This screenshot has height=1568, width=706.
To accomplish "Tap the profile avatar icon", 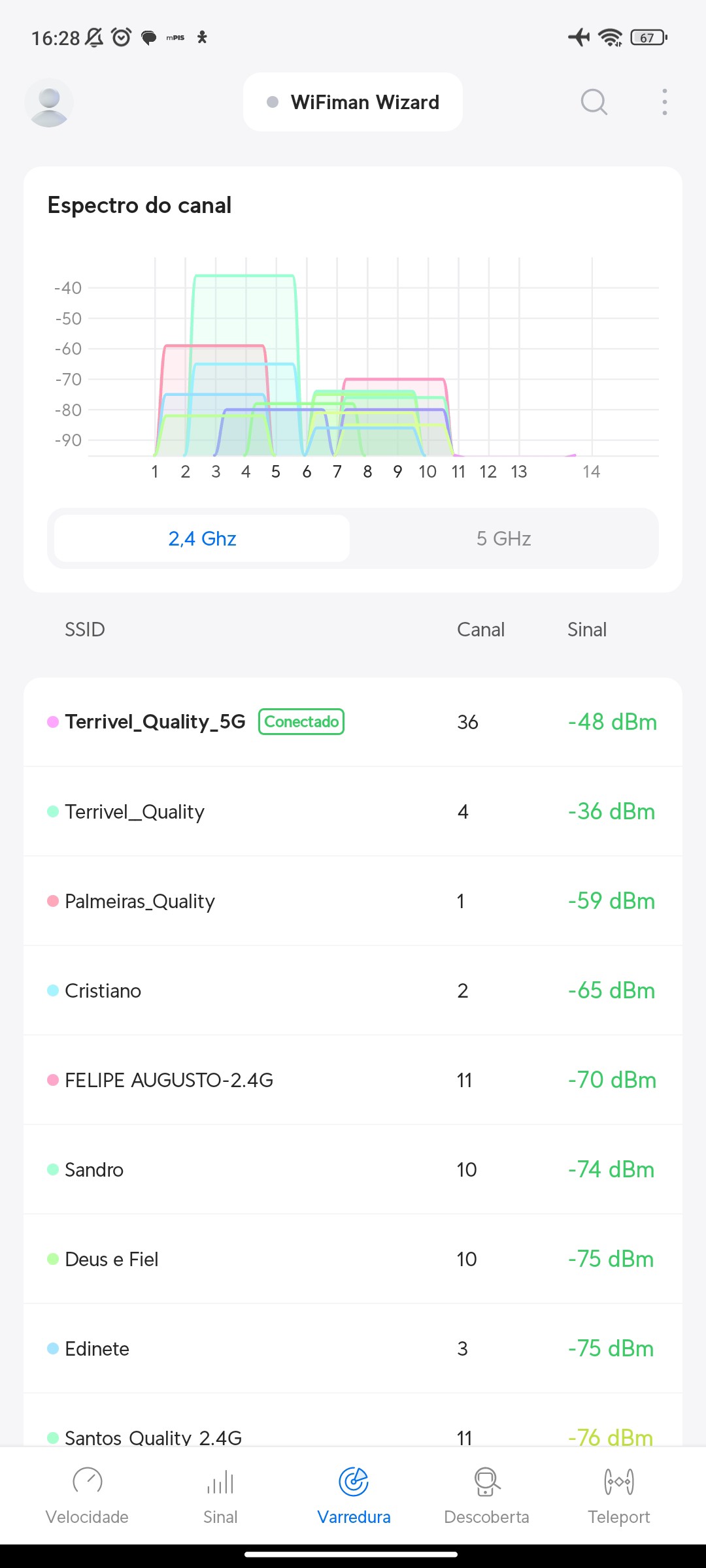I will tap(49, 103).
